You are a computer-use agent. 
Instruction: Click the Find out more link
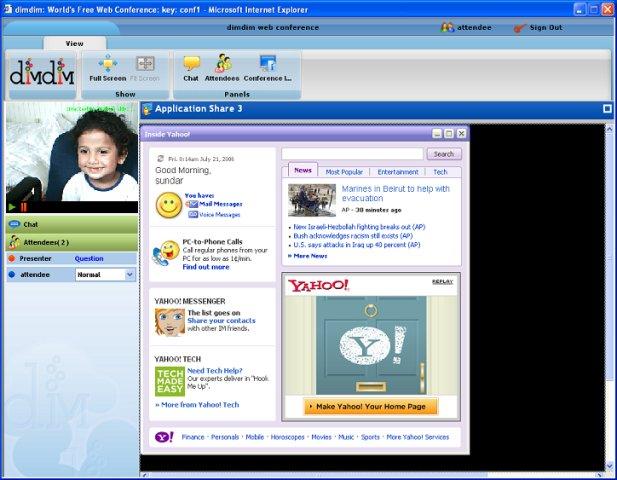(206, 267)
